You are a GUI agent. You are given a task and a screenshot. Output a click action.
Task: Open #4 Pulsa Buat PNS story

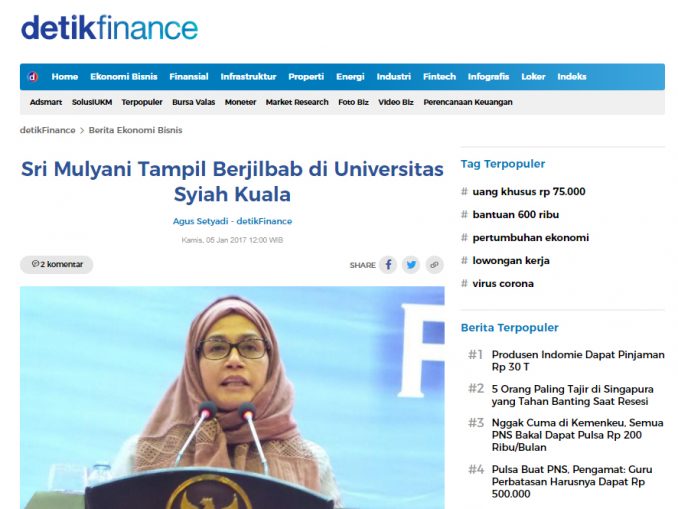pyautogui.click(x=572, y=481)
